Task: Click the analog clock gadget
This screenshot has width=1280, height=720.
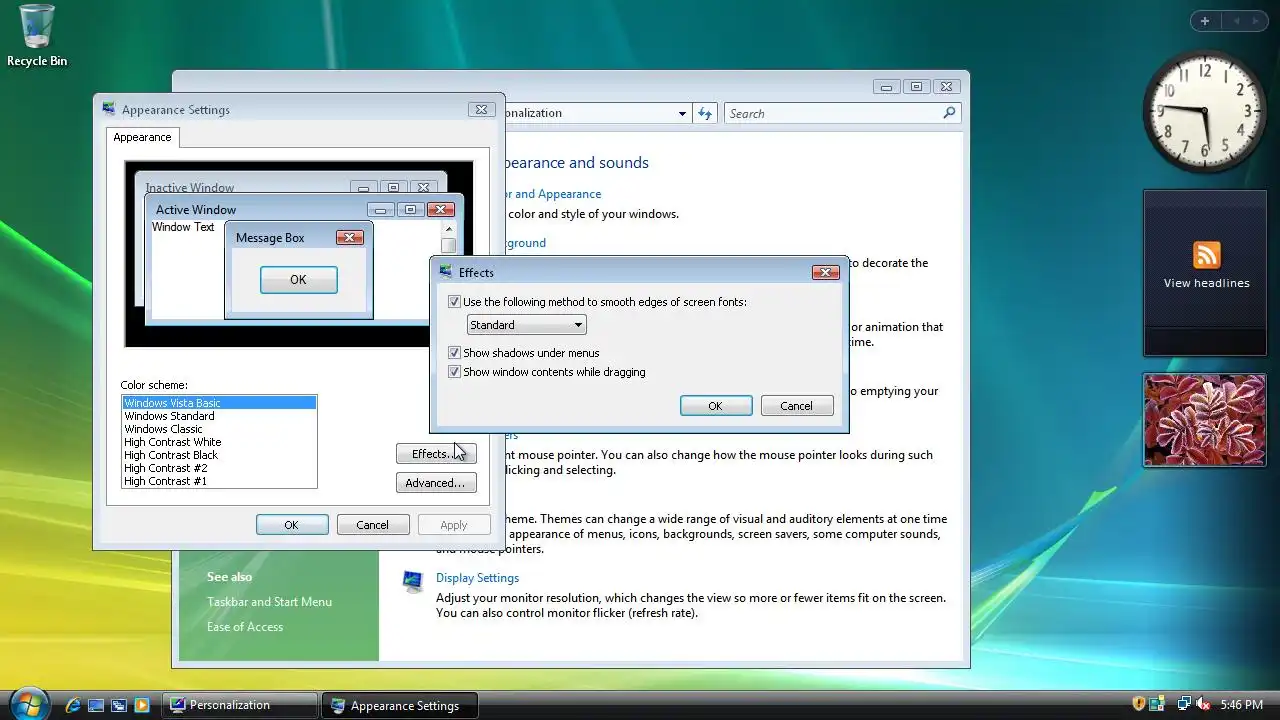Action: (1204, 111)
